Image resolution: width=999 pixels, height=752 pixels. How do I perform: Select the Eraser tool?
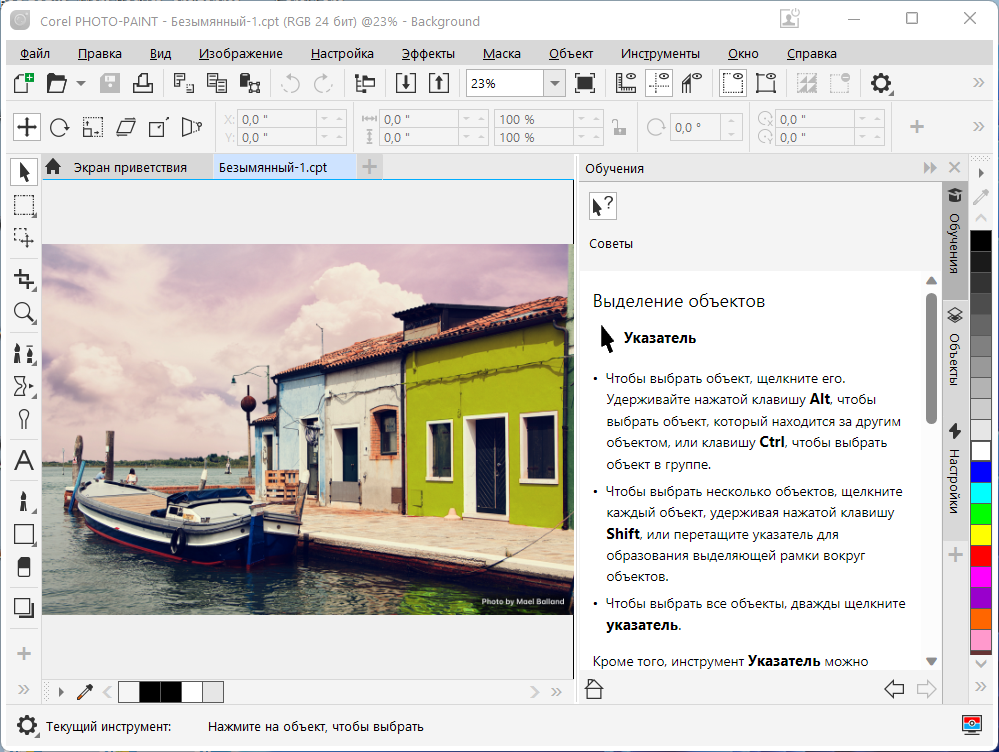coord(24,567)
